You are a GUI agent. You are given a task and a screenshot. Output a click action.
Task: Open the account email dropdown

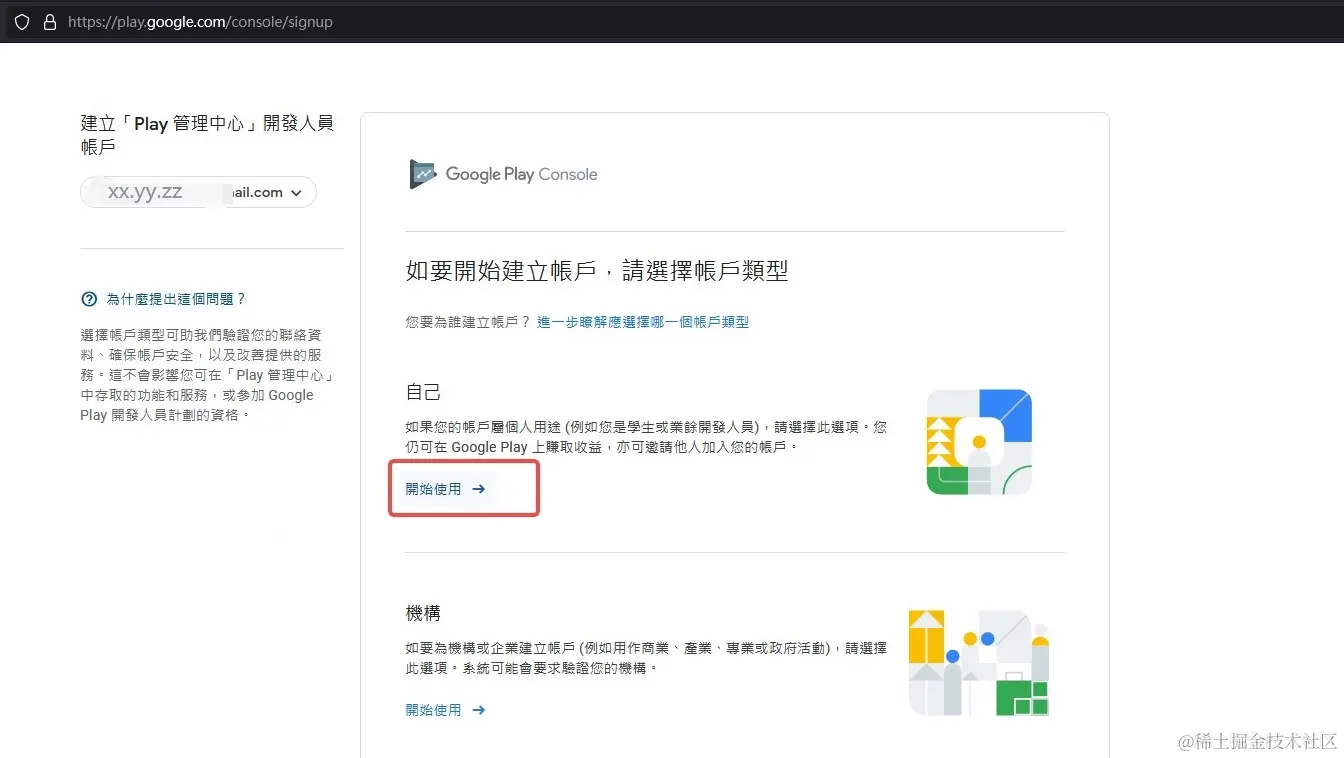(198, 192)
